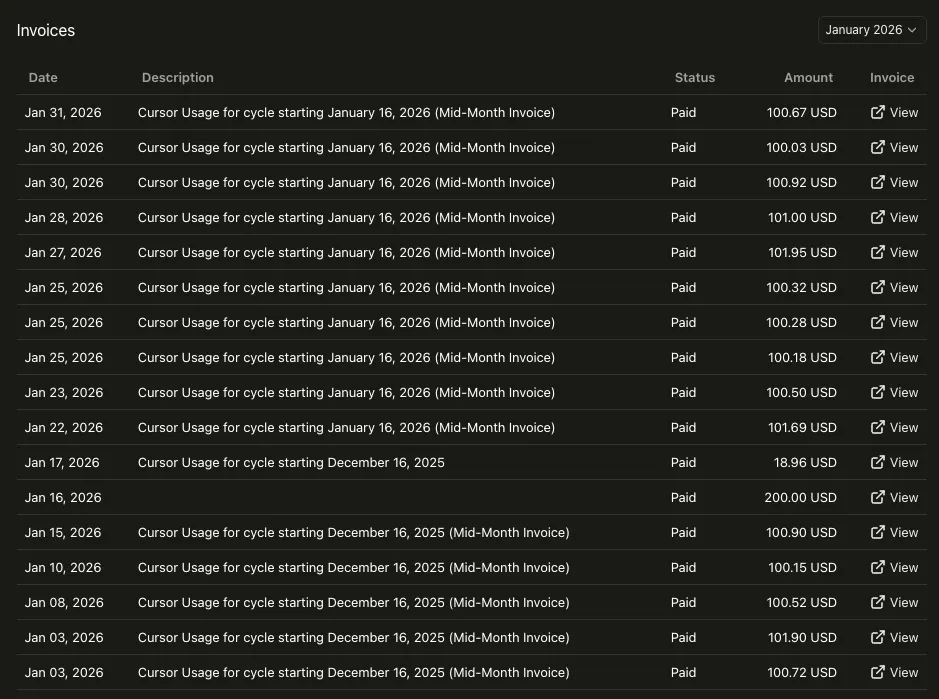Click external-link icon for 100.03 USD invoice
This screenshot has width=939, height=699.
click(x=877, y=147)
